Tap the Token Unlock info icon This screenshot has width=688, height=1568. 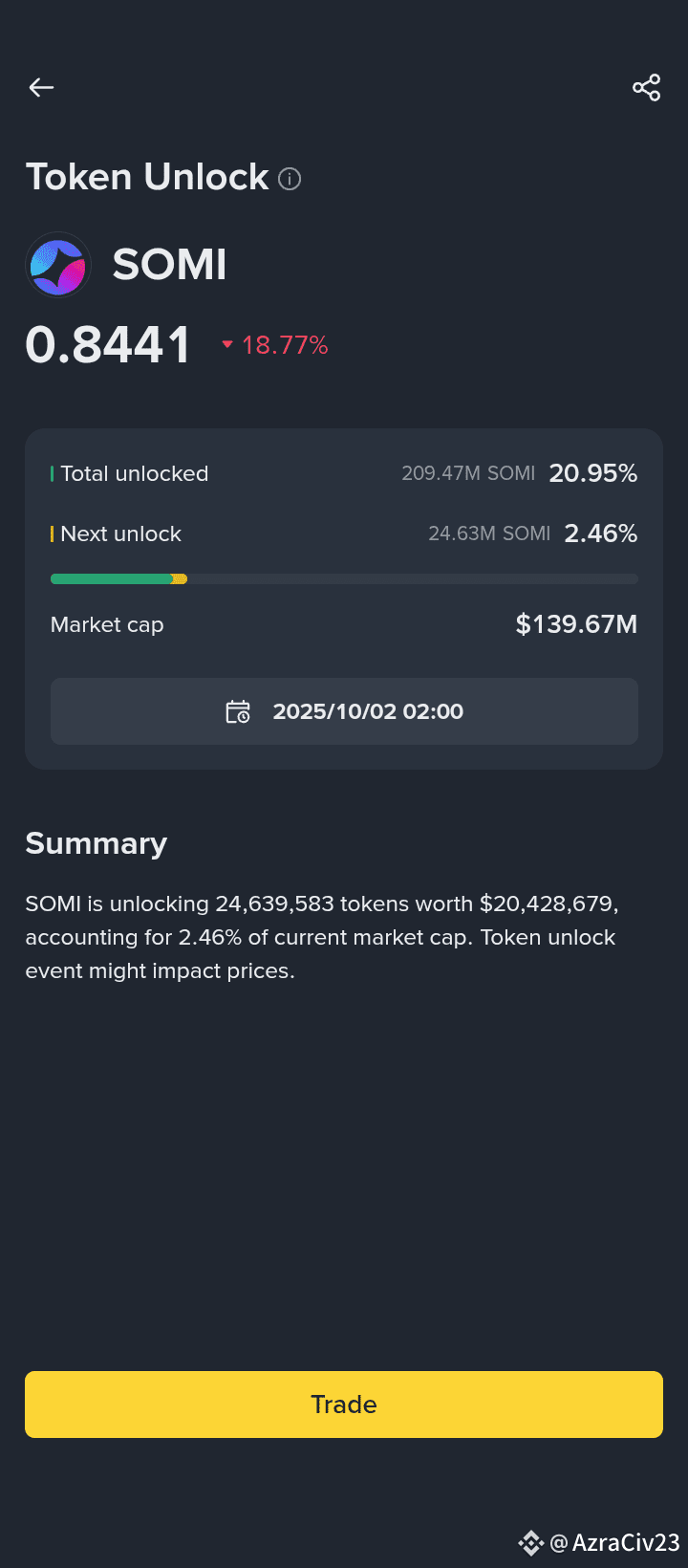(290, 179)
